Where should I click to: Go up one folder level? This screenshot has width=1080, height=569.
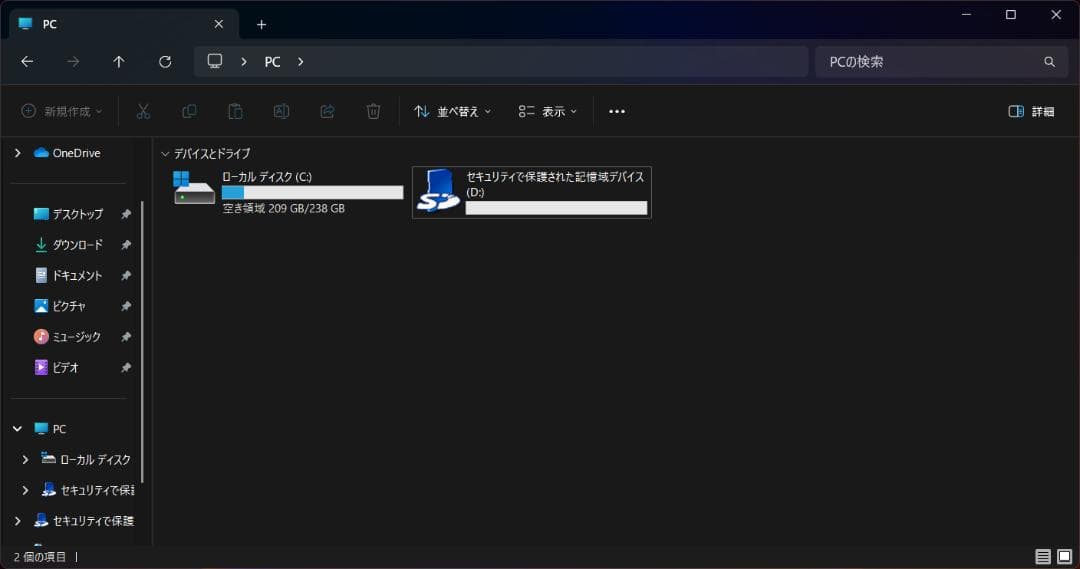click(x=118, y=62)
